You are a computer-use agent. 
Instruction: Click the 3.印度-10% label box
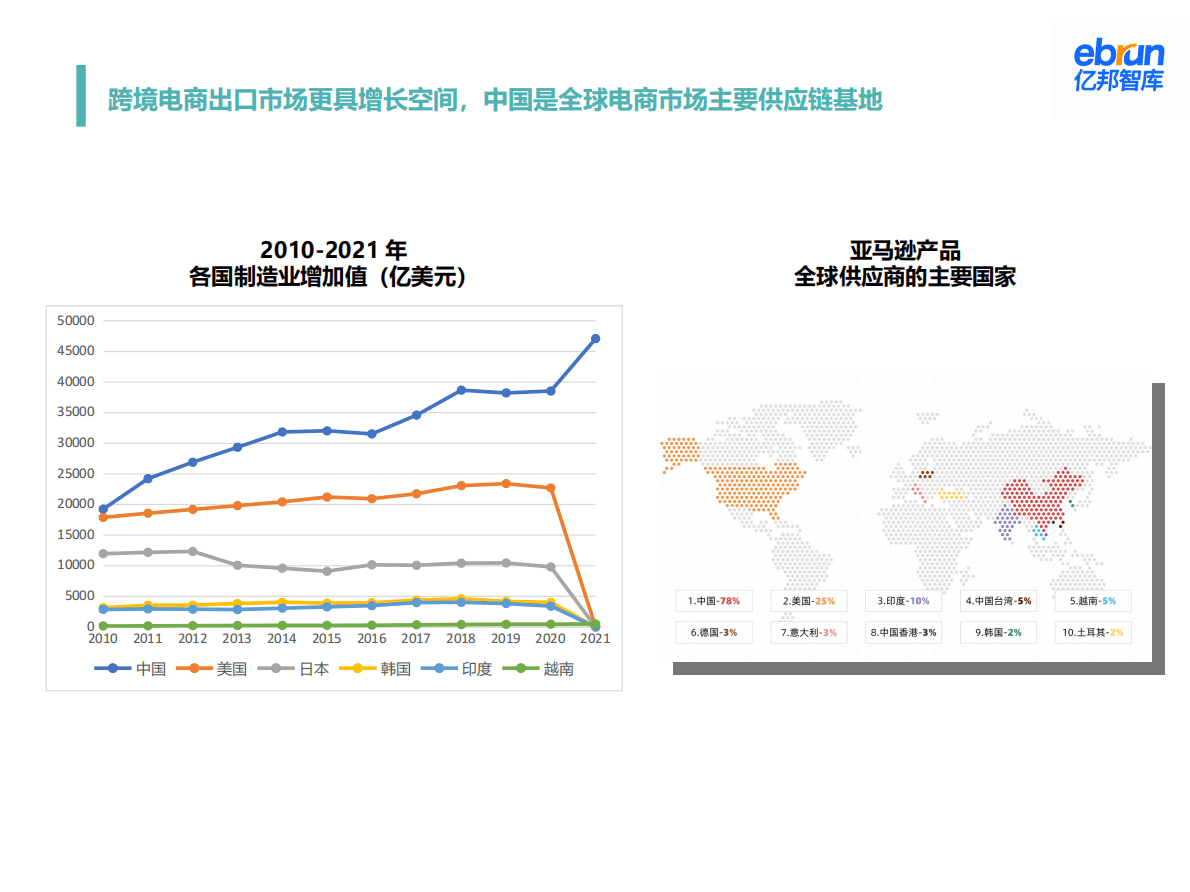click(903, 601)
